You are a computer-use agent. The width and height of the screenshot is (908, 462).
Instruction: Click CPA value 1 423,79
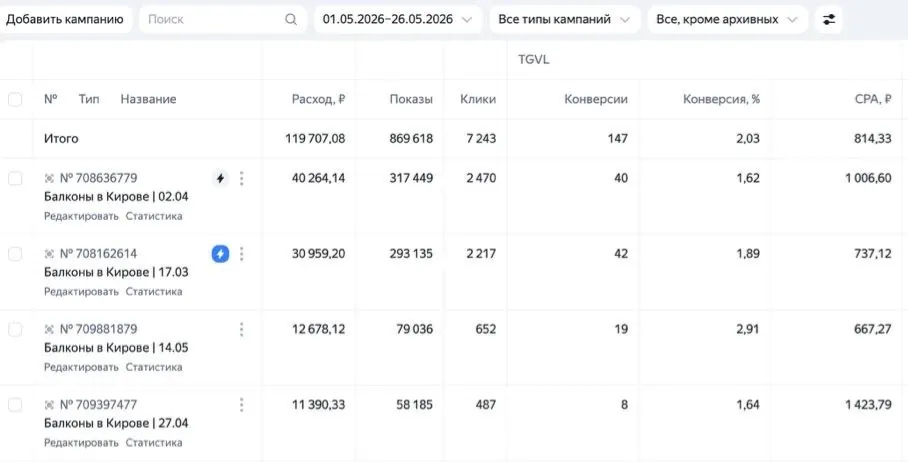(869, 405)
